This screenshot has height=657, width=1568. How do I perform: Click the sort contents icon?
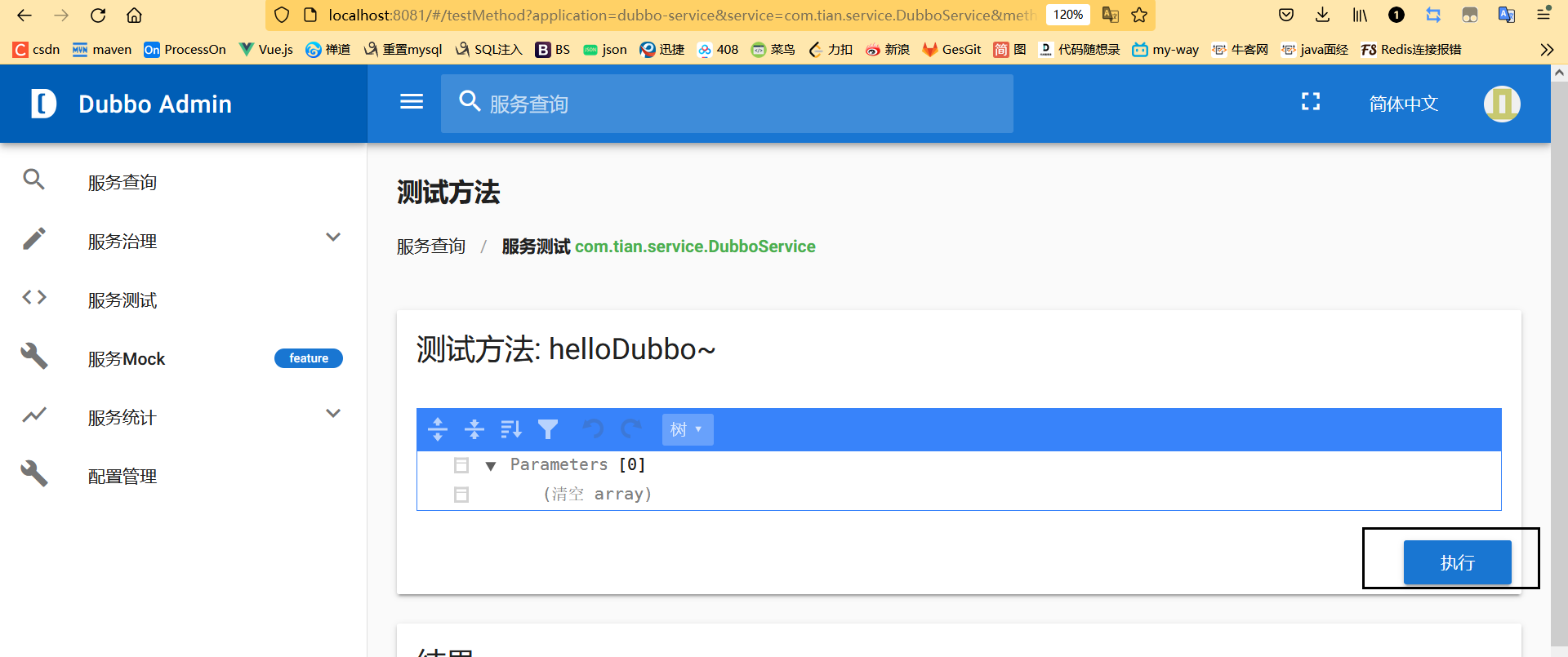pos(511,429)
